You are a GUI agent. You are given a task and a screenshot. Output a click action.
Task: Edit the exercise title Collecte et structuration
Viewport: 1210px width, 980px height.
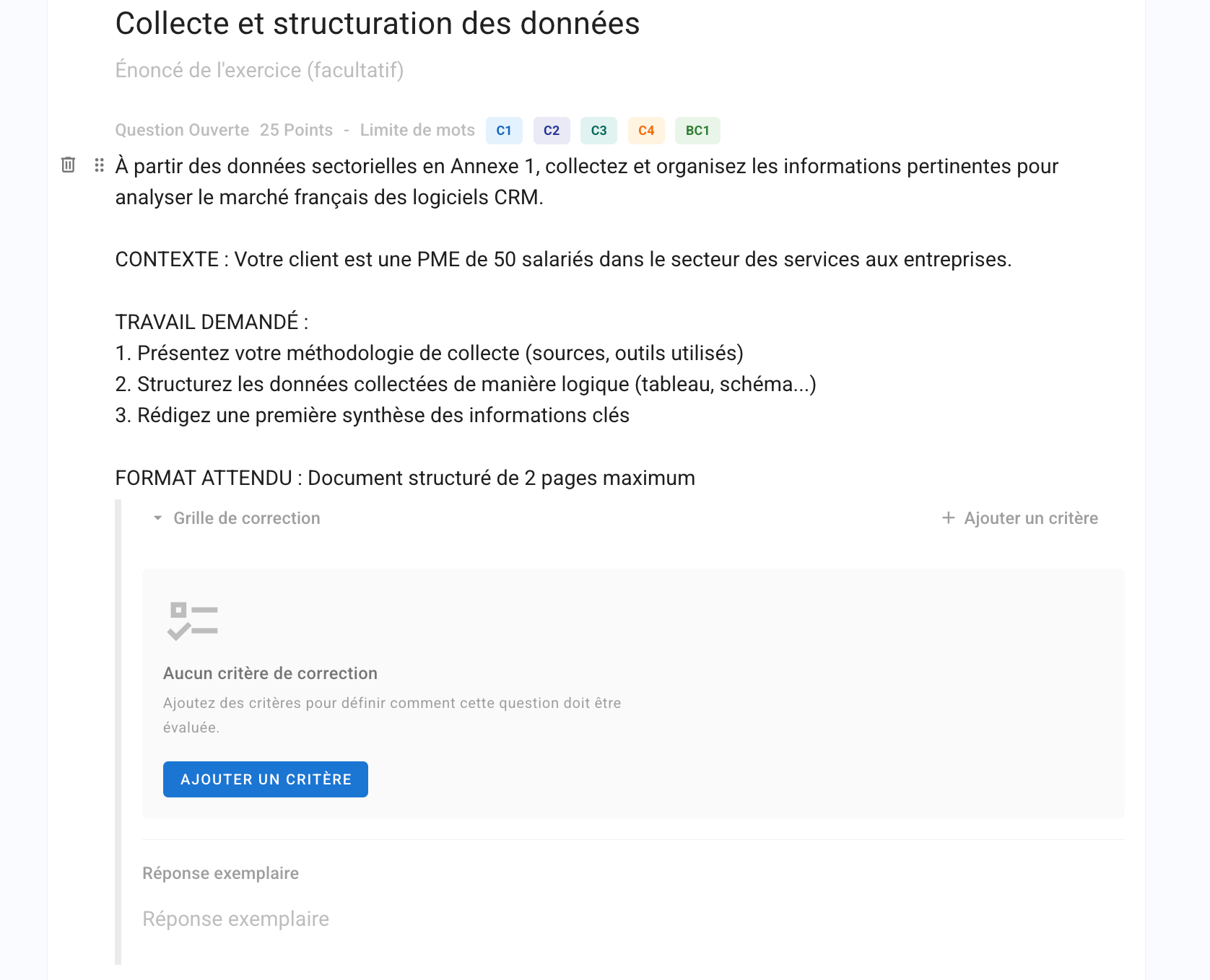(378, 23)
